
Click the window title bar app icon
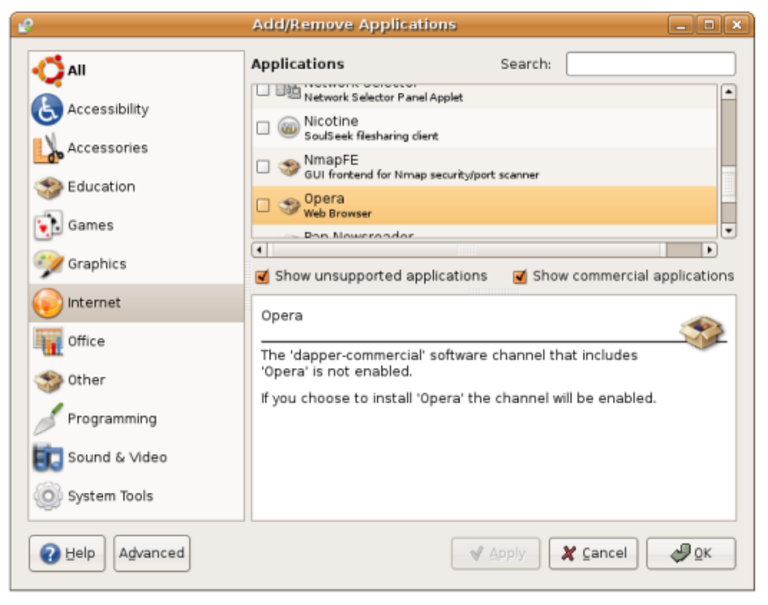tap(25, 24)
